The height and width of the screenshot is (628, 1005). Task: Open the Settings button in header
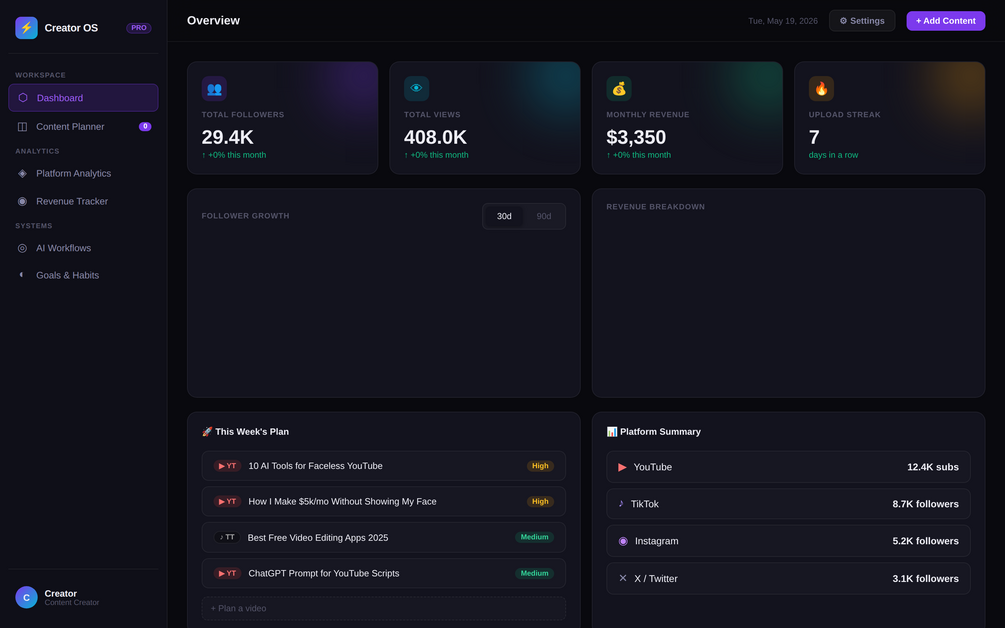coord(862,21)
